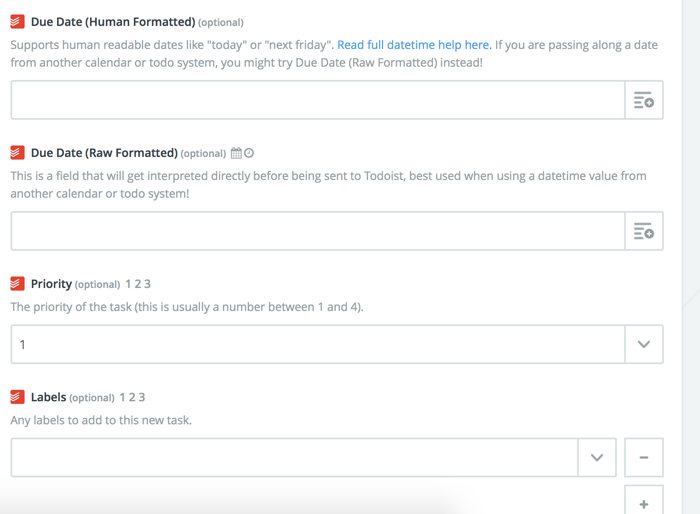Image resolution: width=700 pixels, height=514 pixels.
Task: Click the Todoist icon beside Labels
Action: (17, 397)
